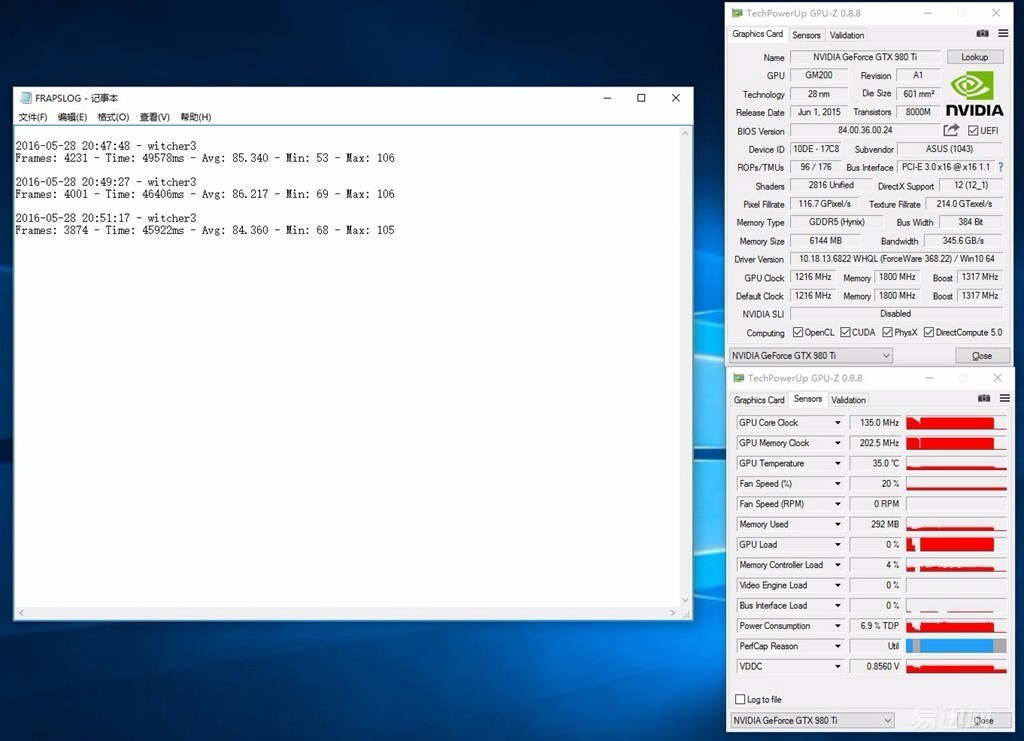Click the Name field showing NVIDIA GeForce GTX 980 Ti
1024x741 pixels.
865,57
